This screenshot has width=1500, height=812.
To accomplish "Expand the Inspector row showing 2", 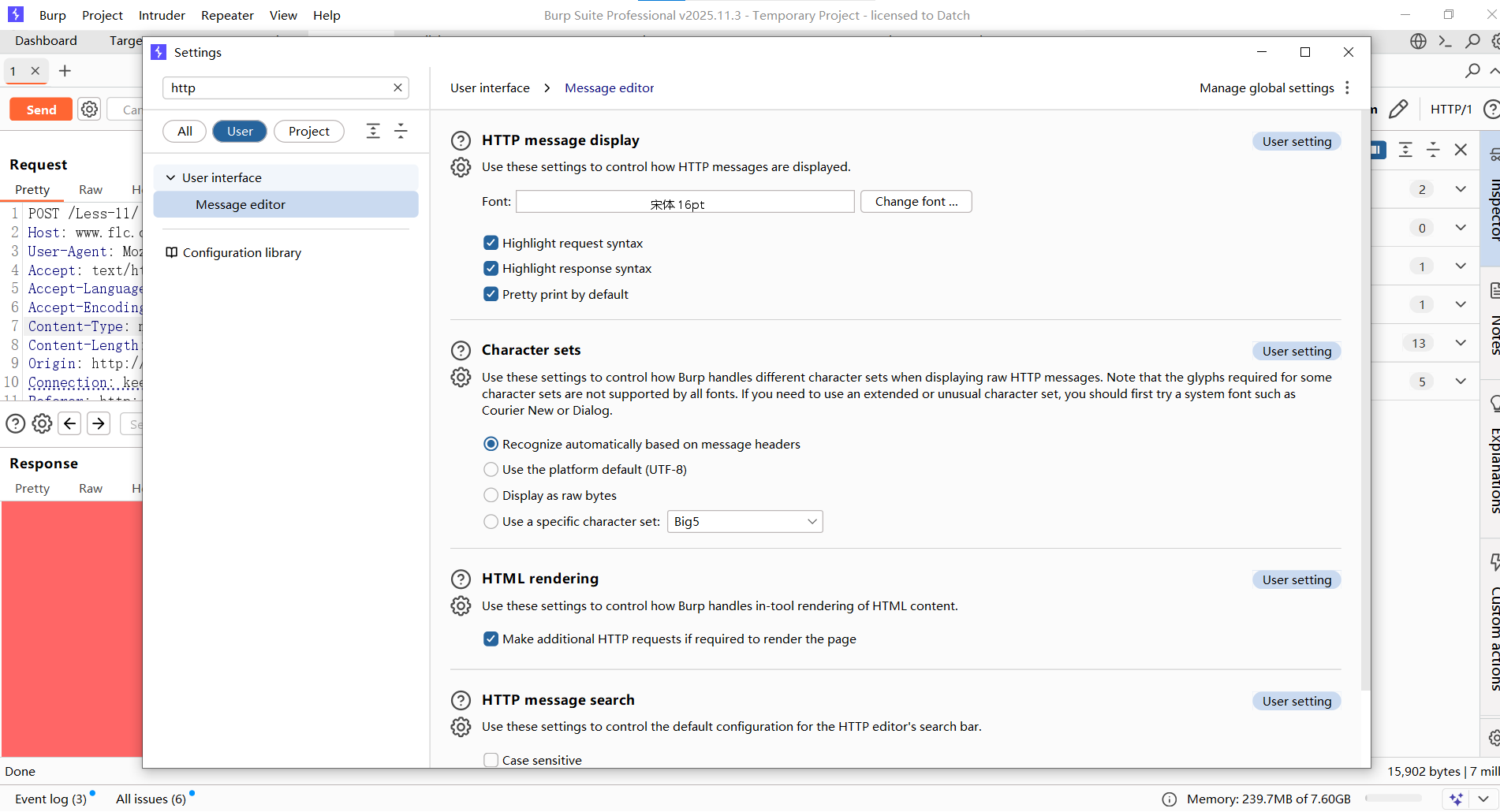I will 1461,189.
